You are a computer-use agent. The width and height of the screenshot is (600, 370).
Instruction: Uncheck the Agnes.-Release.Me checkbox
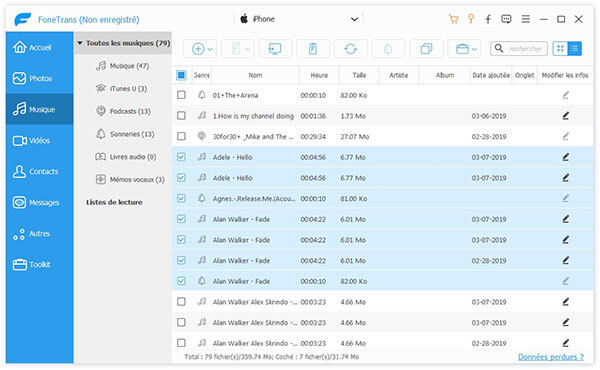coord(181,198)
